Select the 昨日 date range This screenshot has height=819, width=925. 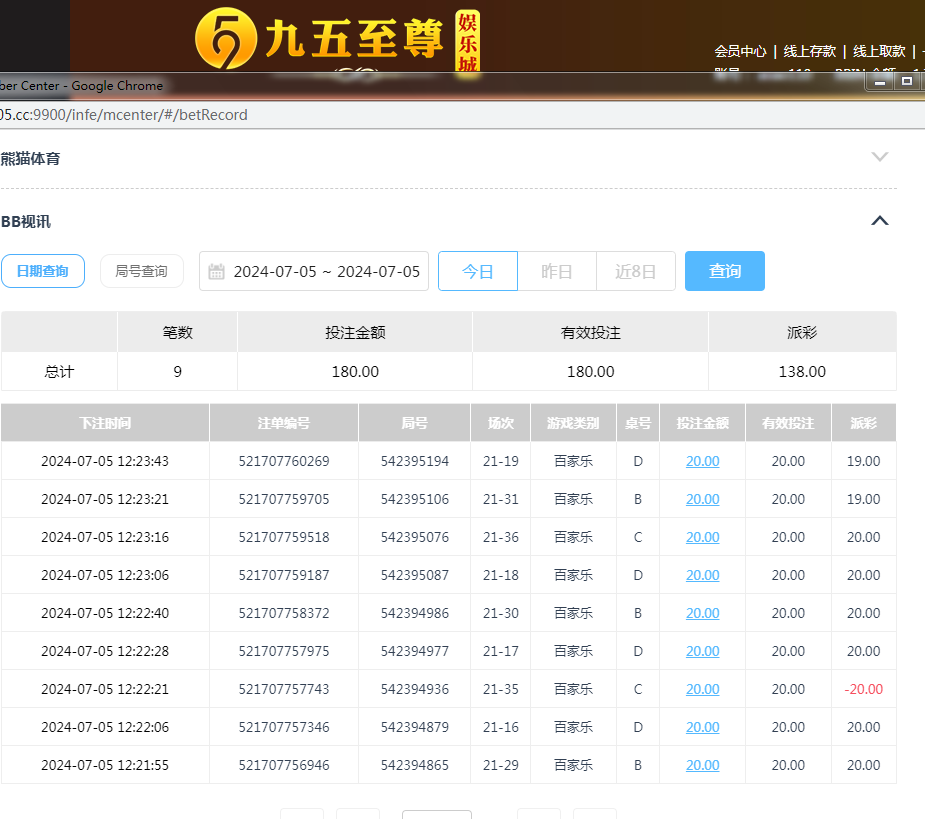pos(557,271)
